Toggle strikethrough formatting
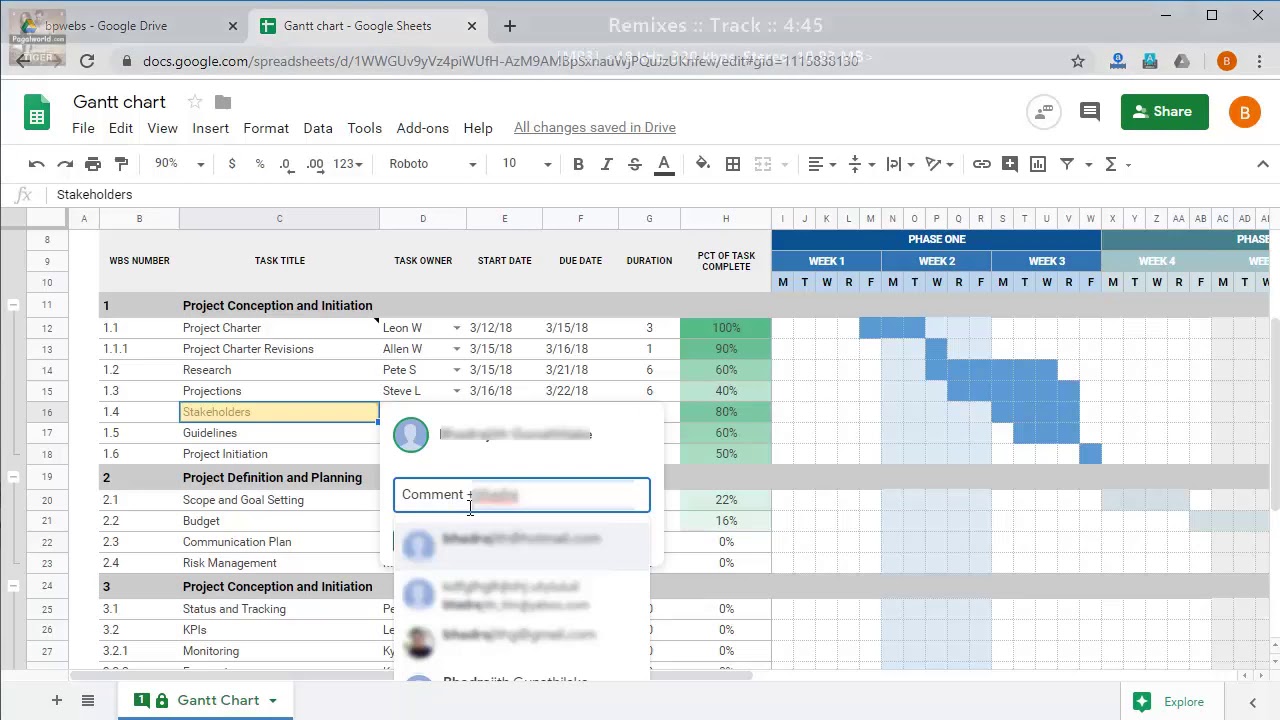The width and height of the screenshot is (1280, 720). coord(634,164)
